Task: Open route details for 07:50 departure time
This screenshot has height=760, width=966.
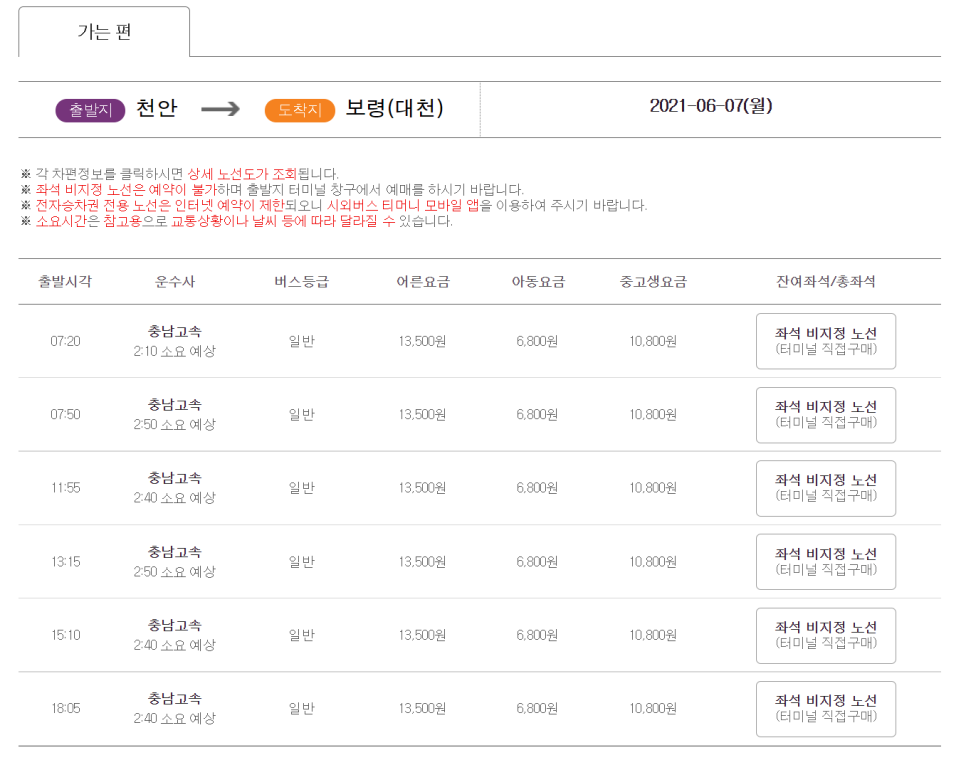Action: (65, 414)
